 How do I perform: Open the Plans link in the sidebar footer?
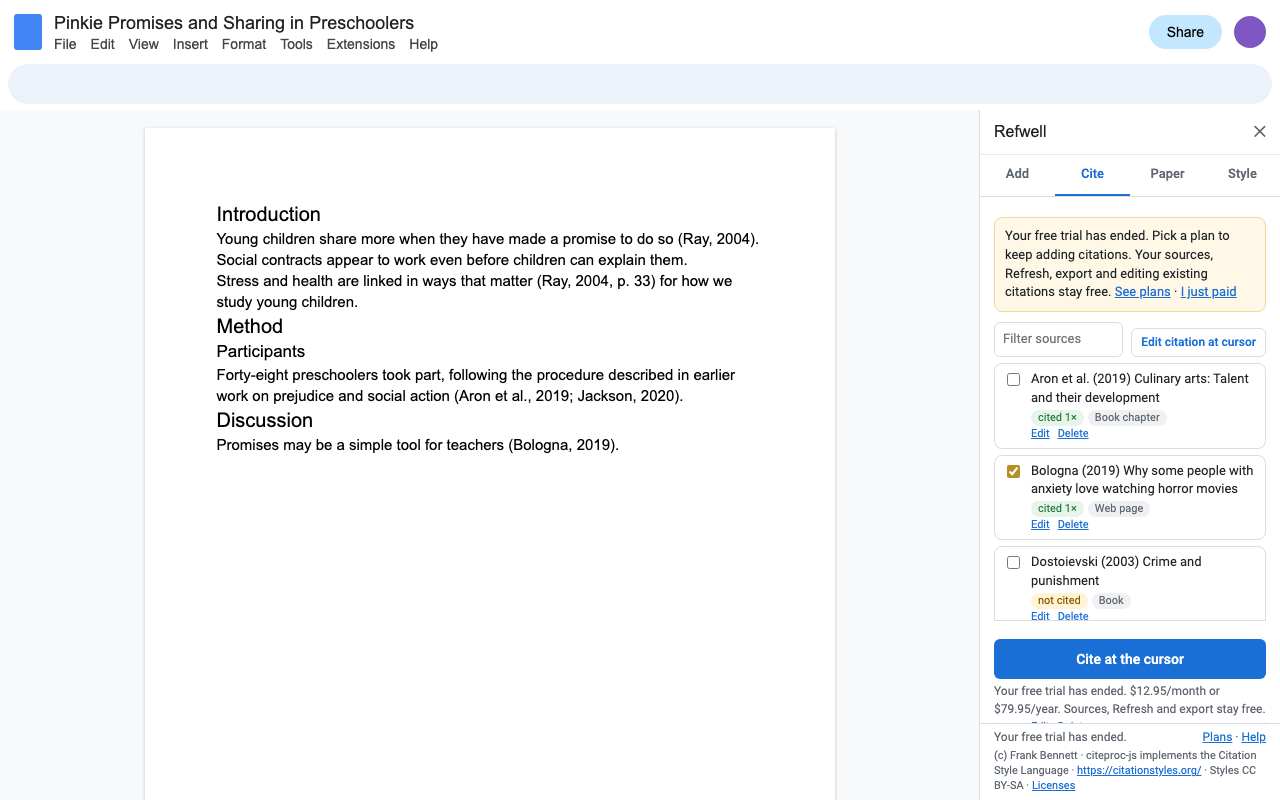point(1217,737)
